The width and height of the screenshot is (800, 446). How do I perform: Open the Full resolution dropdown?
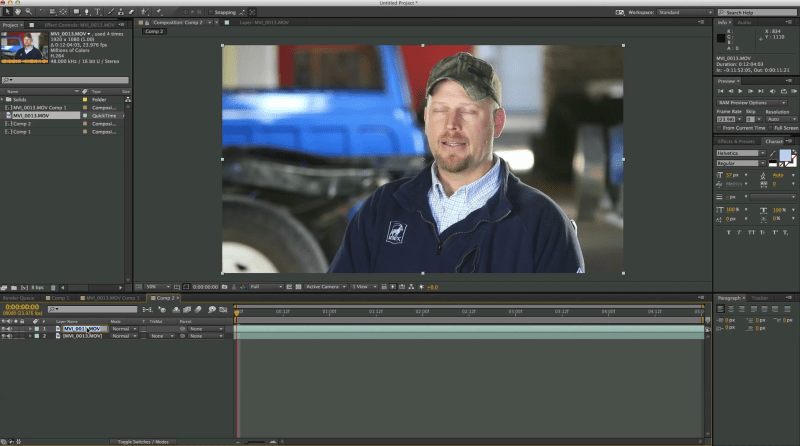click(266, 287)
